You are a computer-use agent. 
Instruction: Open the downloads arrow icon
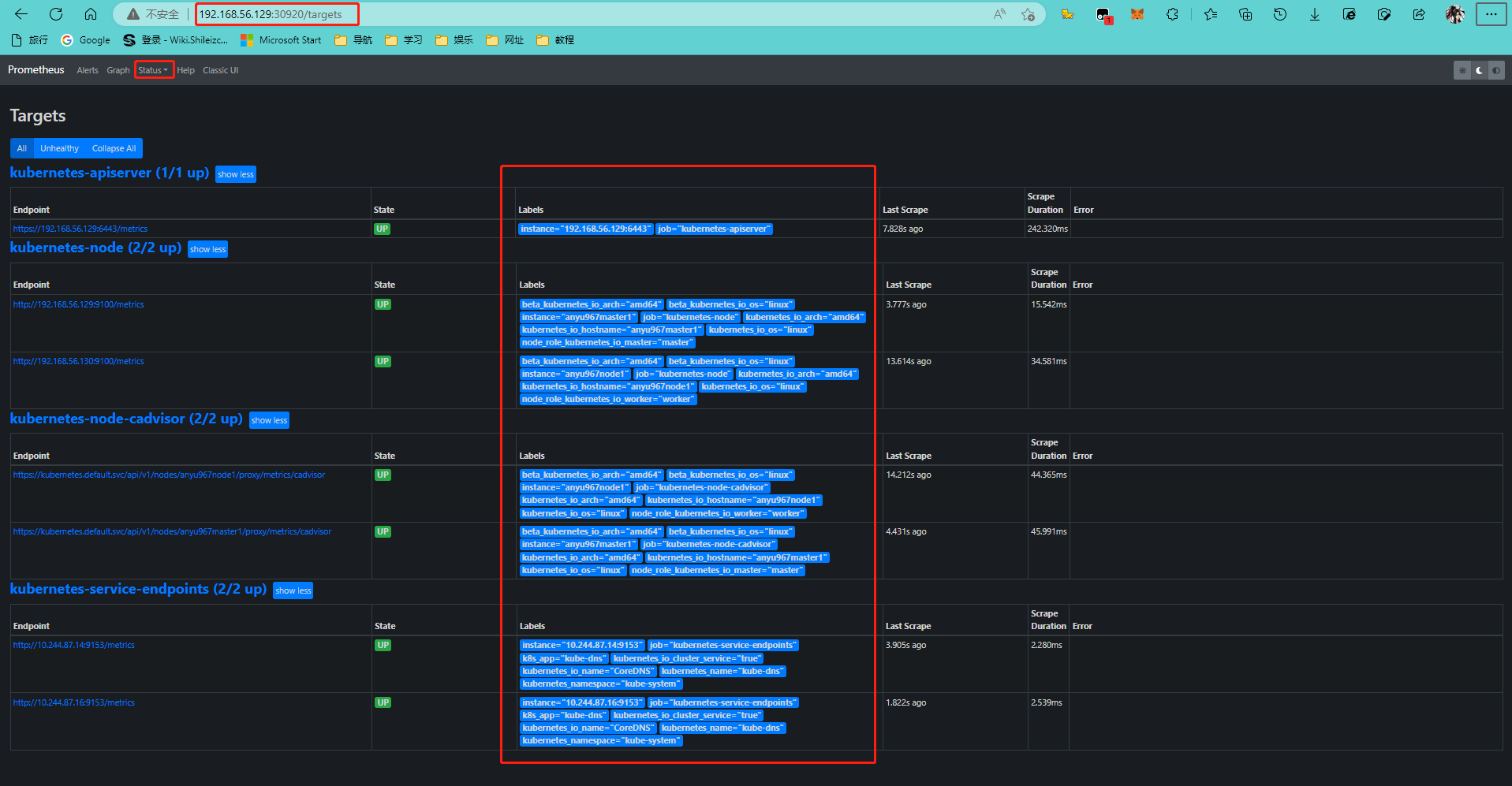[1315, 14]
